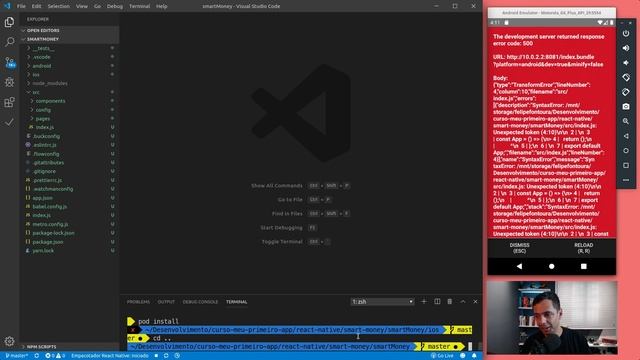This screenshot has height=360, width=640.
Task: Open the File menu
Action: click(x=21, y=6)
